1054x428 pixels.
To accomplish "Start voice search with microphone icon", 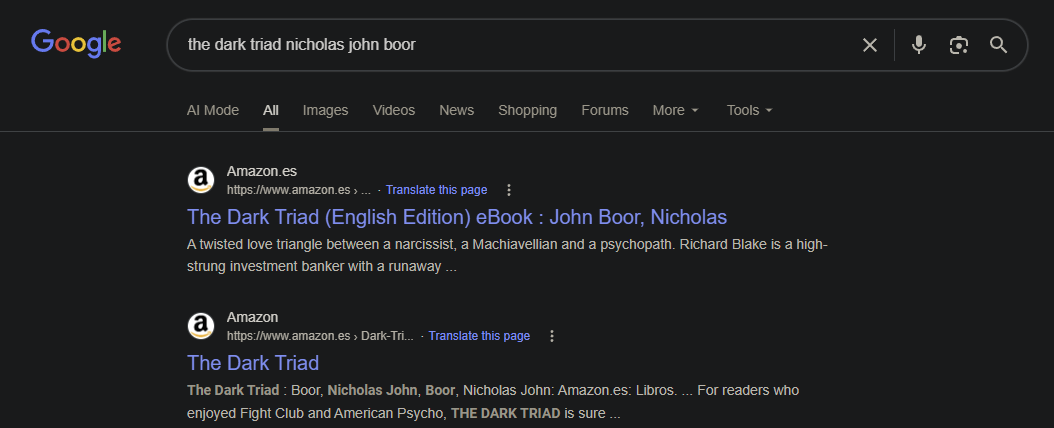I will pyautogui.click(x=918, y=45).
